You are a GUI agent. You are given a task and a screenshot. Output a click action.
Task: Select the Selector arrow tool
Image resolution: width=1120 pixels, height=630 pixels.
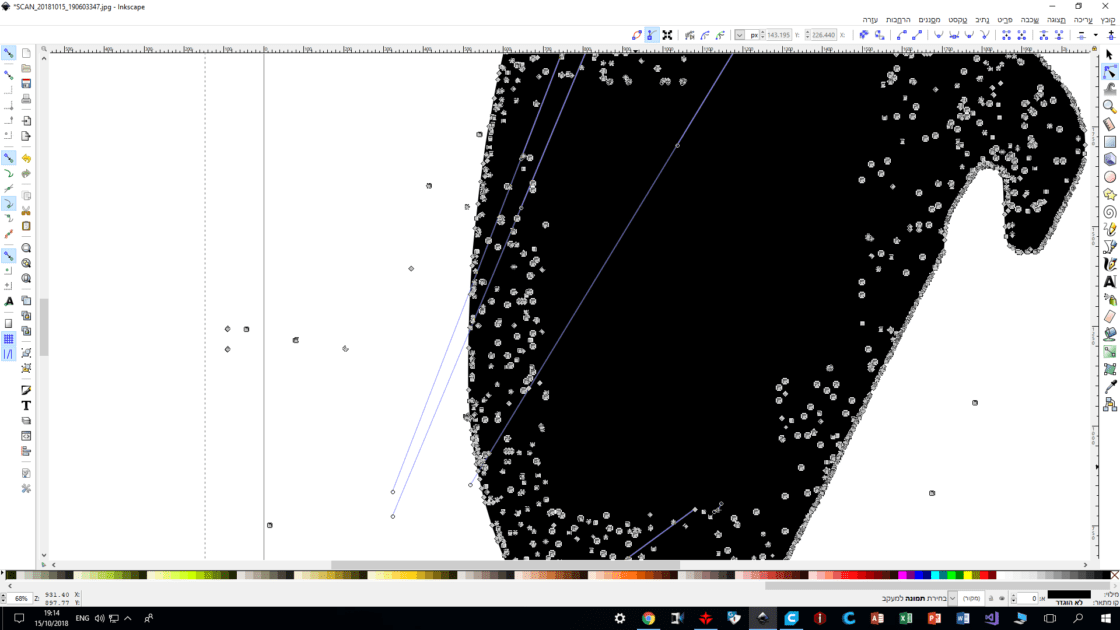(x=1109, y=54)
